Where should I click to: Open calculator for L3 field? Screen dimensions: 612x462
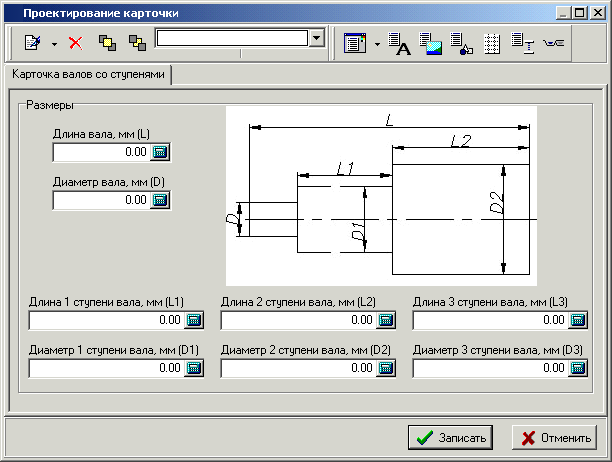[578, 320]
